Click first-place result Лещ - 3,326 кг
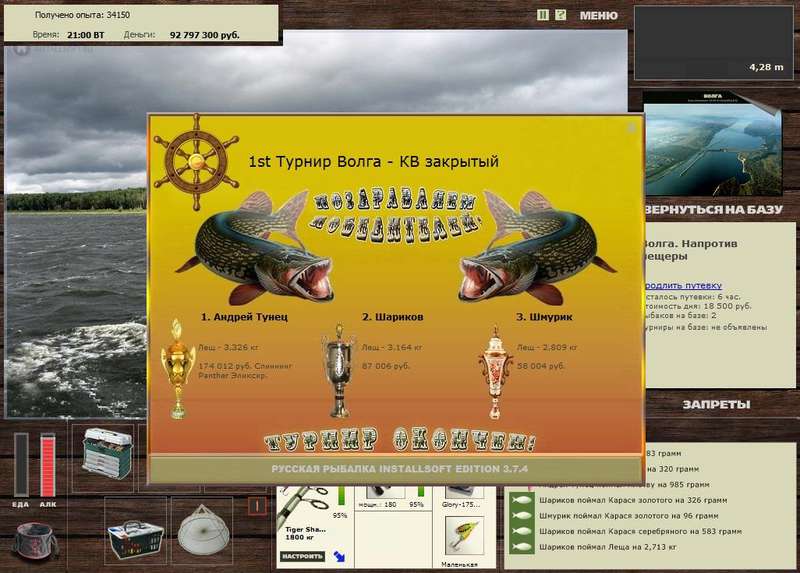The image size is (800, 573). coord(228,347)
